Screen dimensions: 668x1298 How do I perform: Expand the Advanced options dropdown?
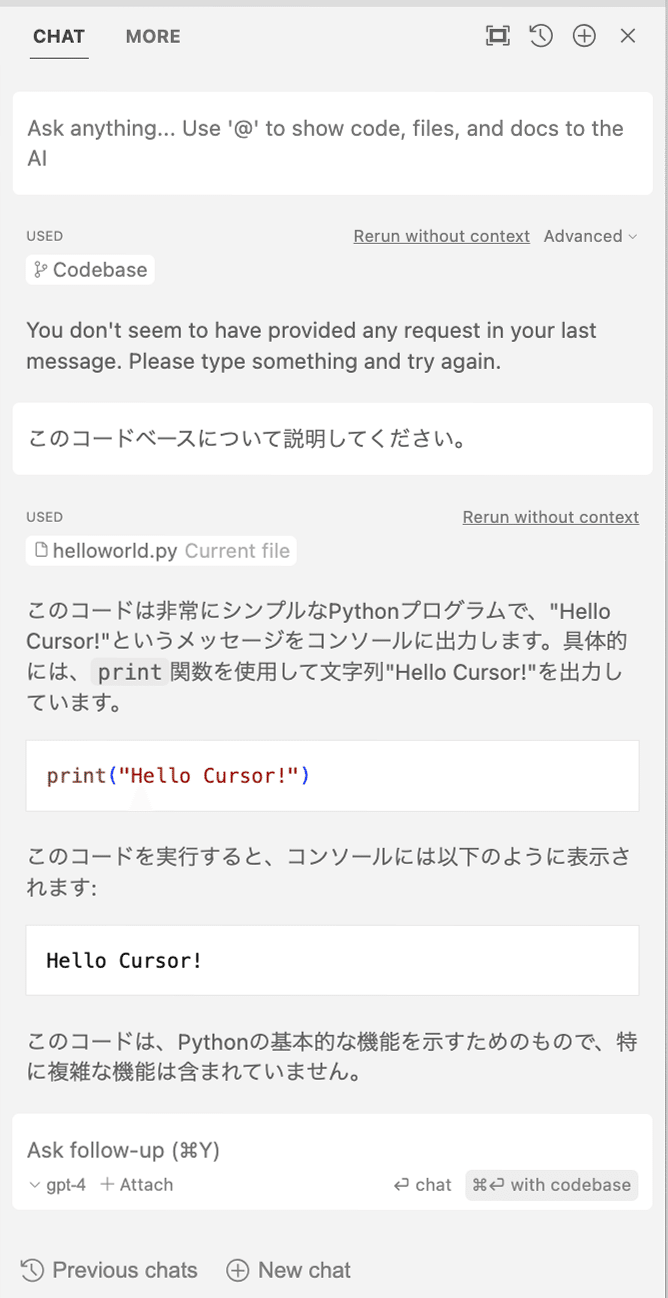590,236
